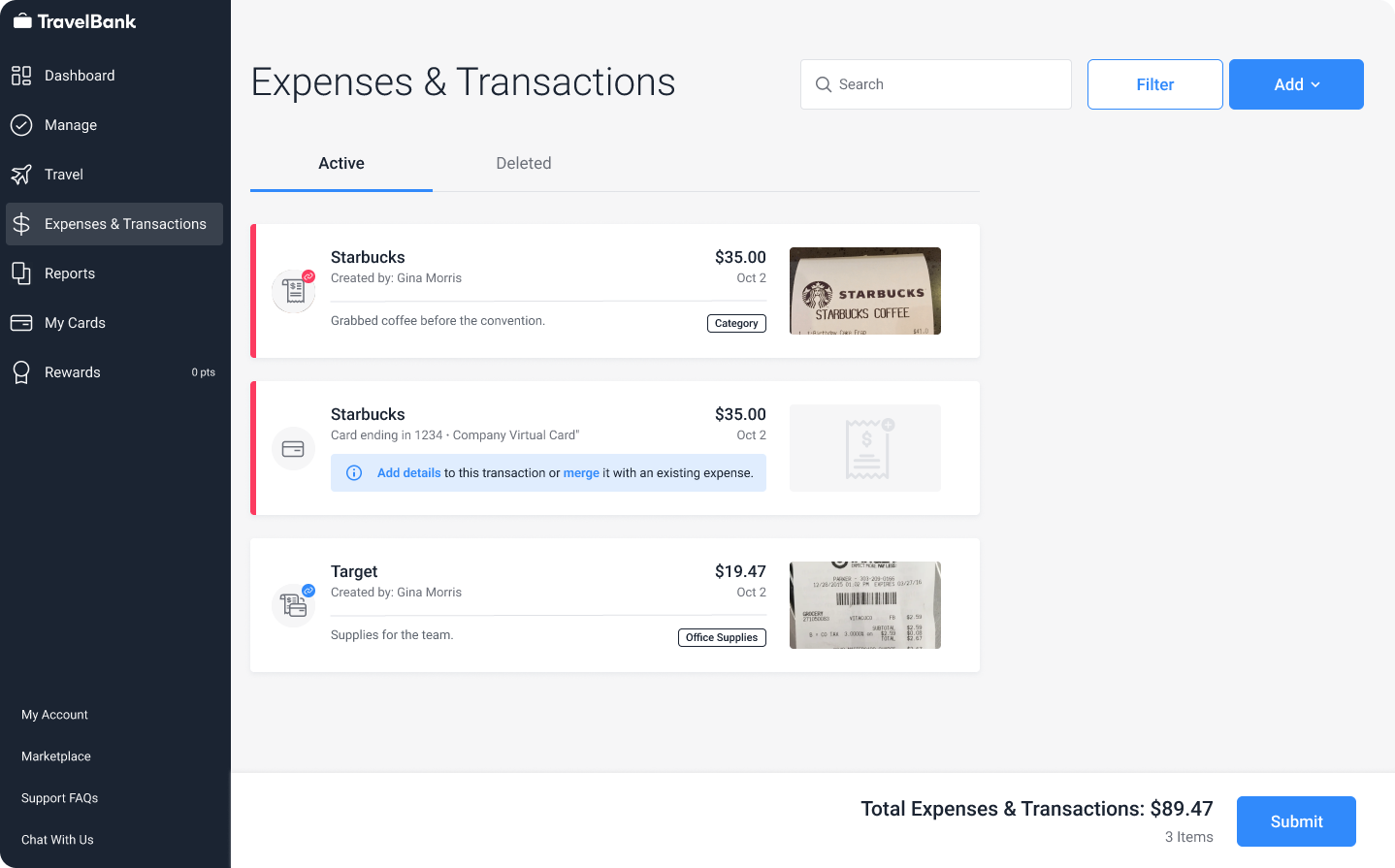Click the 'Add details' link

(x=408, y=473)
